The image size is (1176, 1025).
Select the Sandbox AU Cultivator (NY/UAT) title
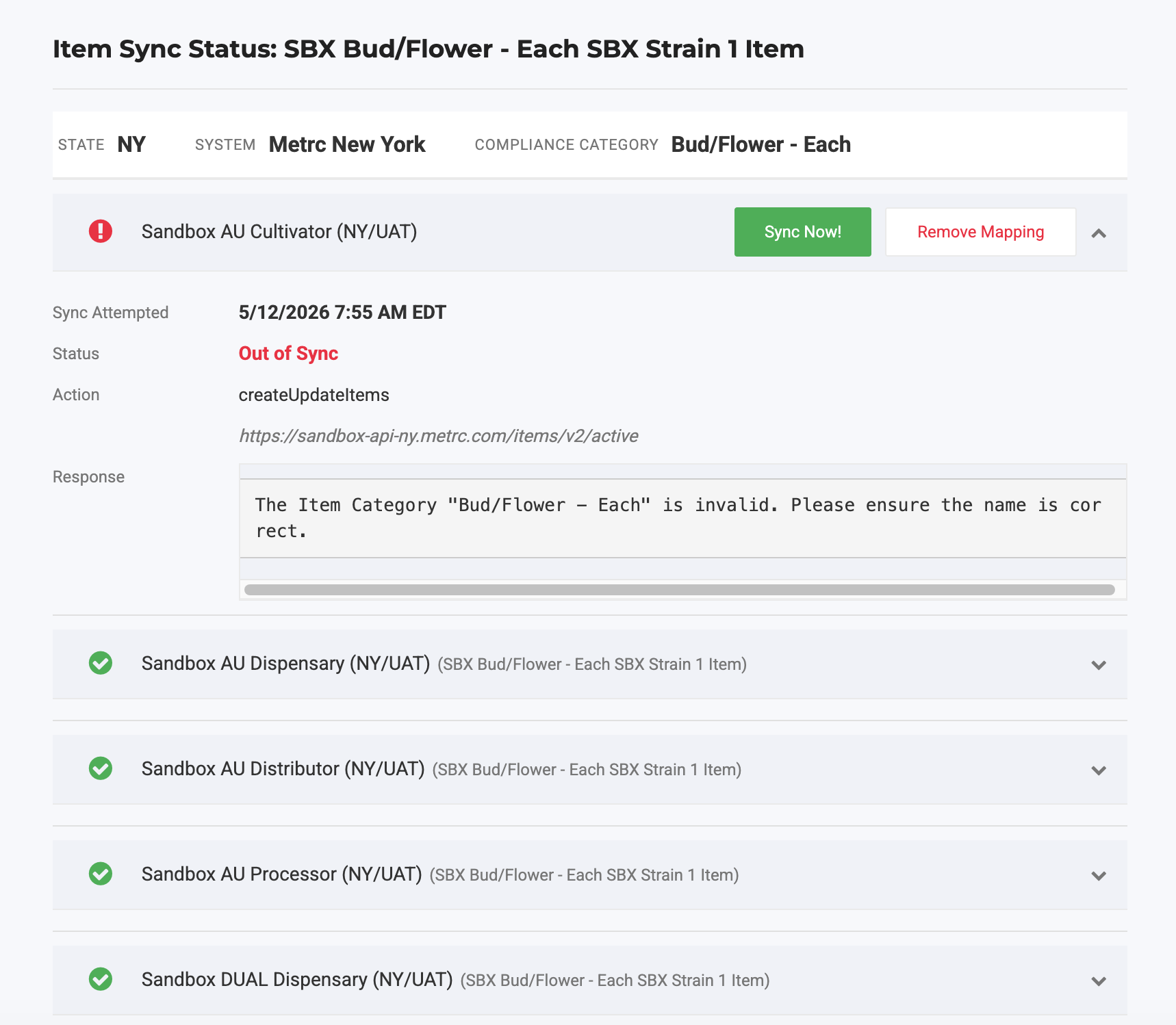point(279,231)
